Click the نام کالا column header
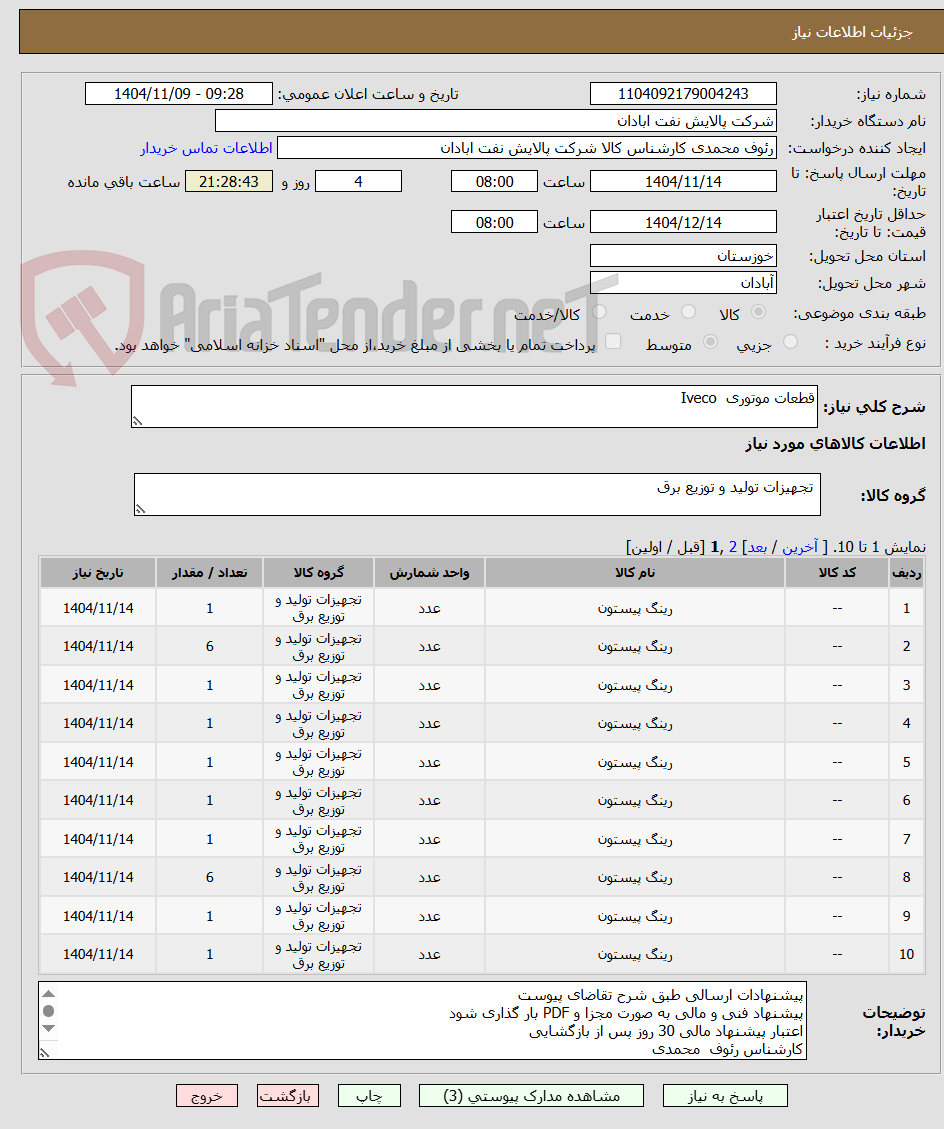Screen dimensions: 944x1129 [635, 572]
